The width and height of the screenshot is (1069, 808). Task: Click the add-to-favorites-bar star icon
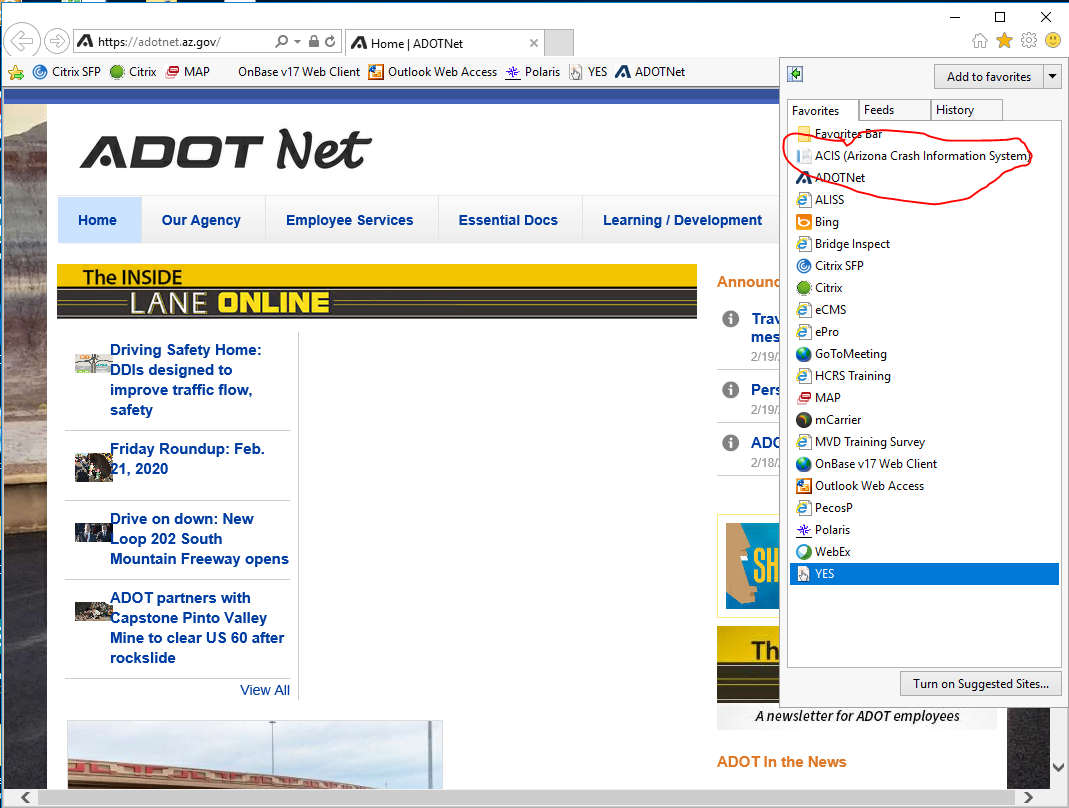pyautogui.click(x=16, y=72)
